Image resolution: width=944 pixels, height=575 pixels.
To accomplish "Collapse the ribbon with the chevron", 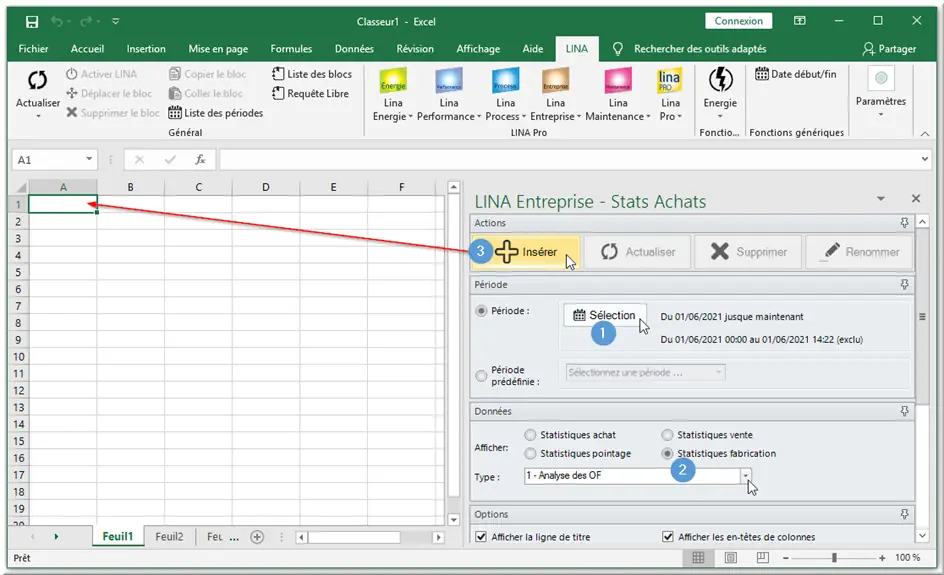I will pos(925,133).
